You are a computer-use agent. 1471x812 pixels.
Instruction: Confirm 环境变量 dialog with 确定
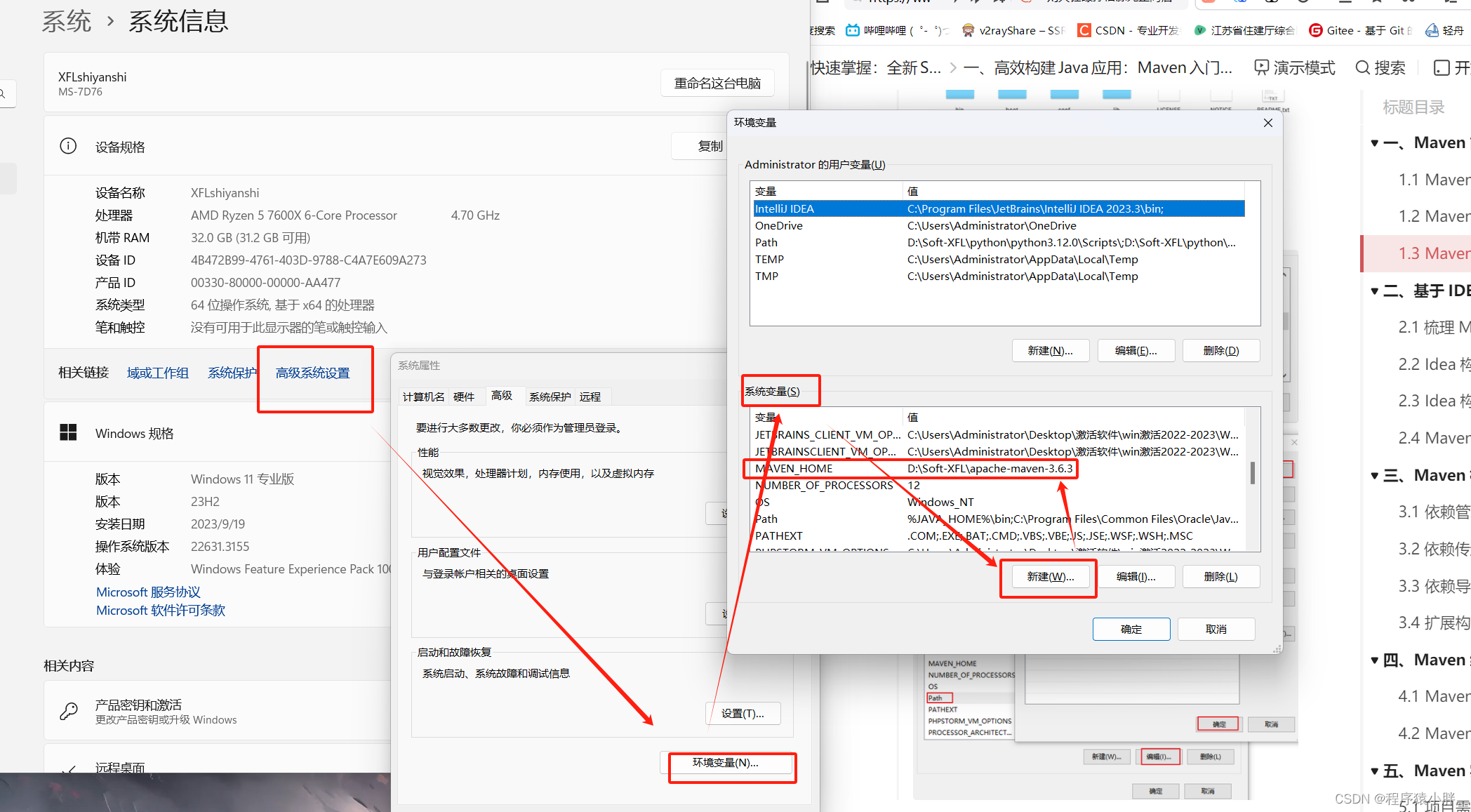[x=1131, y=629]
